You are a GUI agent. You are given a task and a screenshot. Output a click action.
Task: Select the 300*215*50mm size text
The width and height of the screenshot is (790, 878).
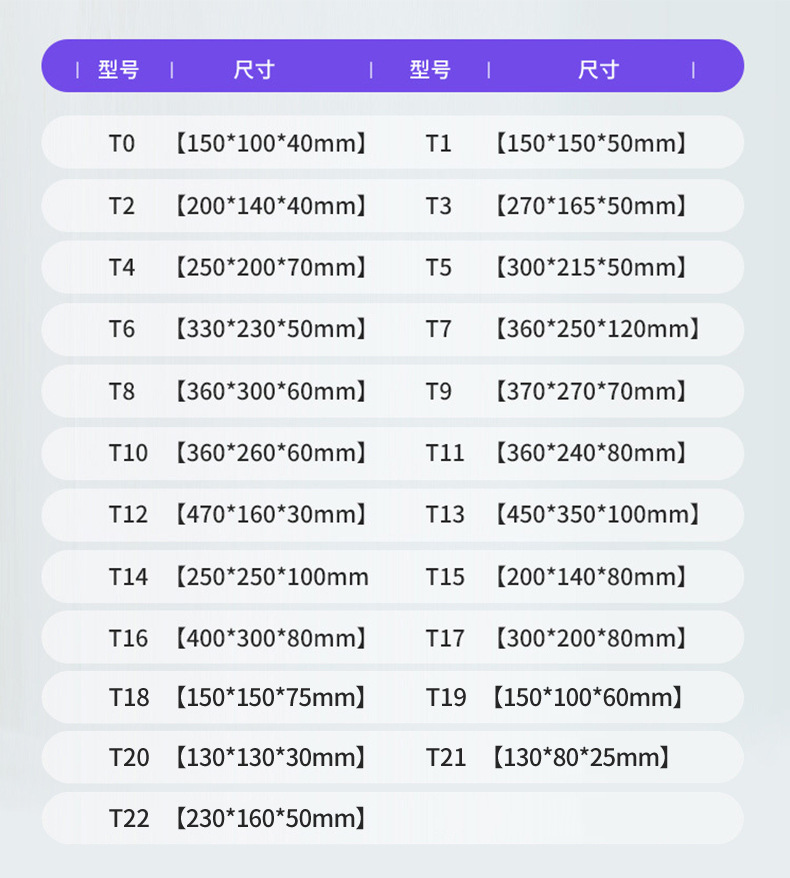pos(592,268)
